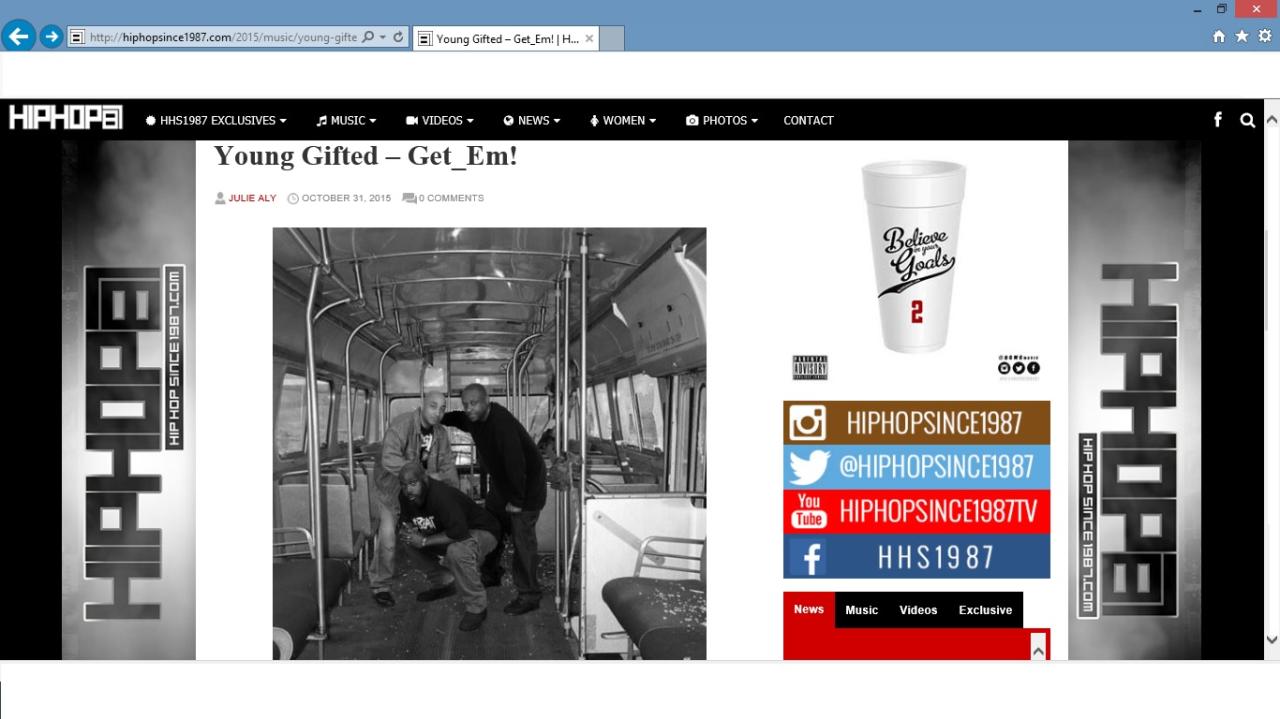Expand the Music dropdown menu
The width and height of the screenshot is (1280, 719).
click(347, 120)
